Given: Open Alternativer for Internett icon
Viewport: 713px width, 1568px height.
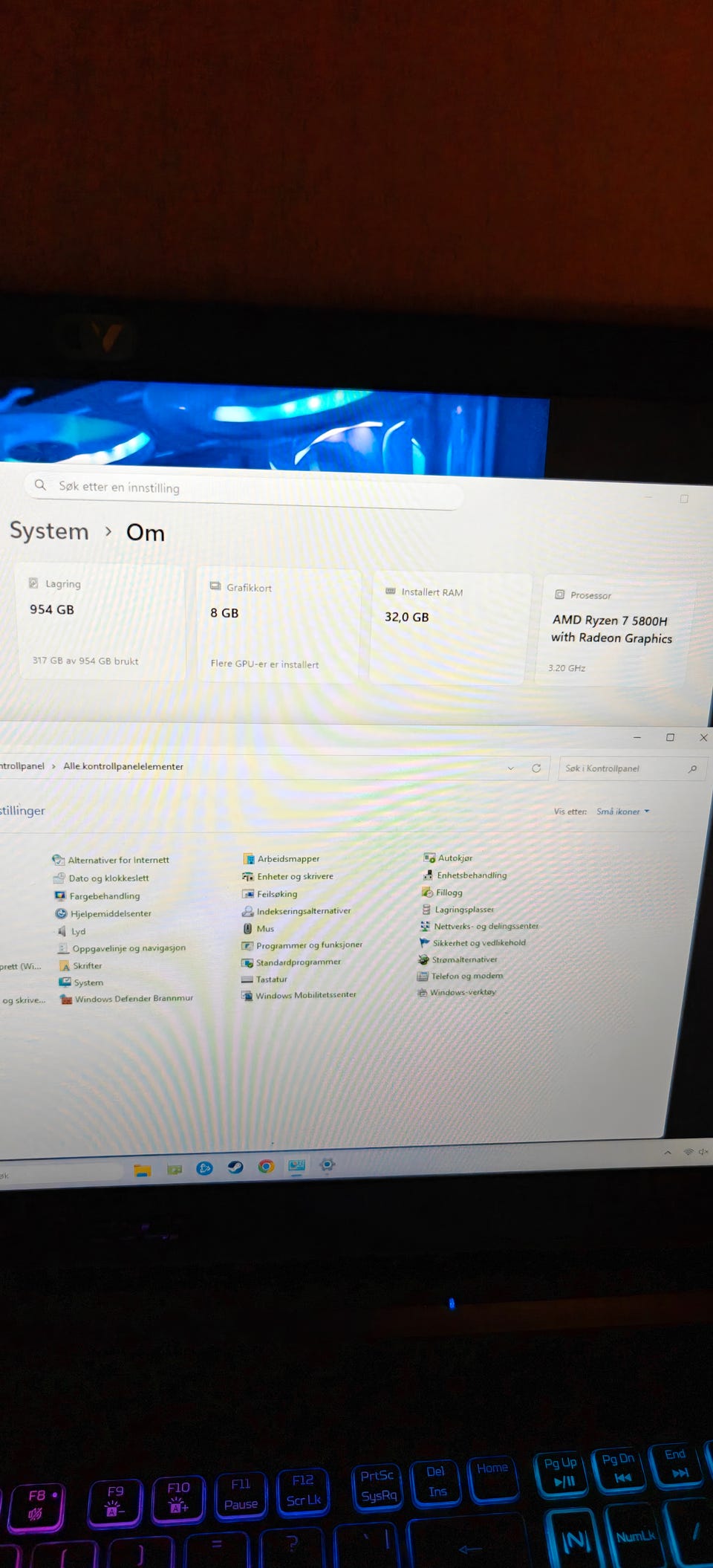Looking at the screenshot, I should 59,860.
